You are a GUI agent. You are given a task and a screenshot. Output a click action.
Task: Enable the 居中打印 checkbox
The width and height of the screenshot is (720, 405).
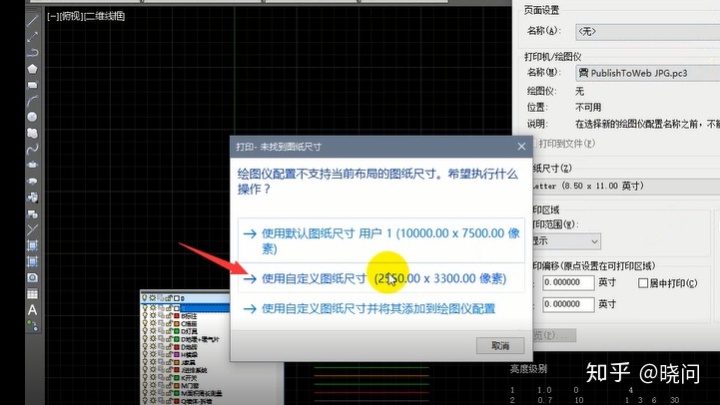[x=643, y=283]
